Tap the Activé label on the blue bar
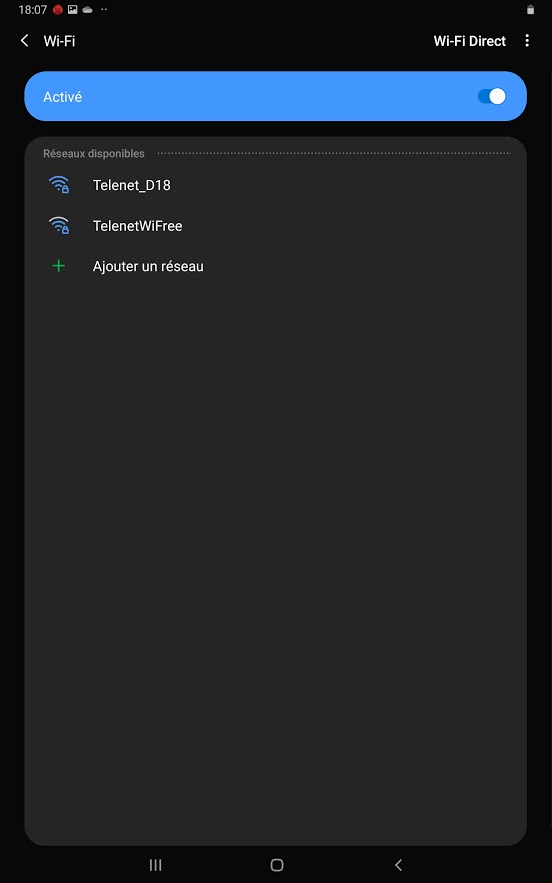552x883 pixels. (x=63, y=97)
